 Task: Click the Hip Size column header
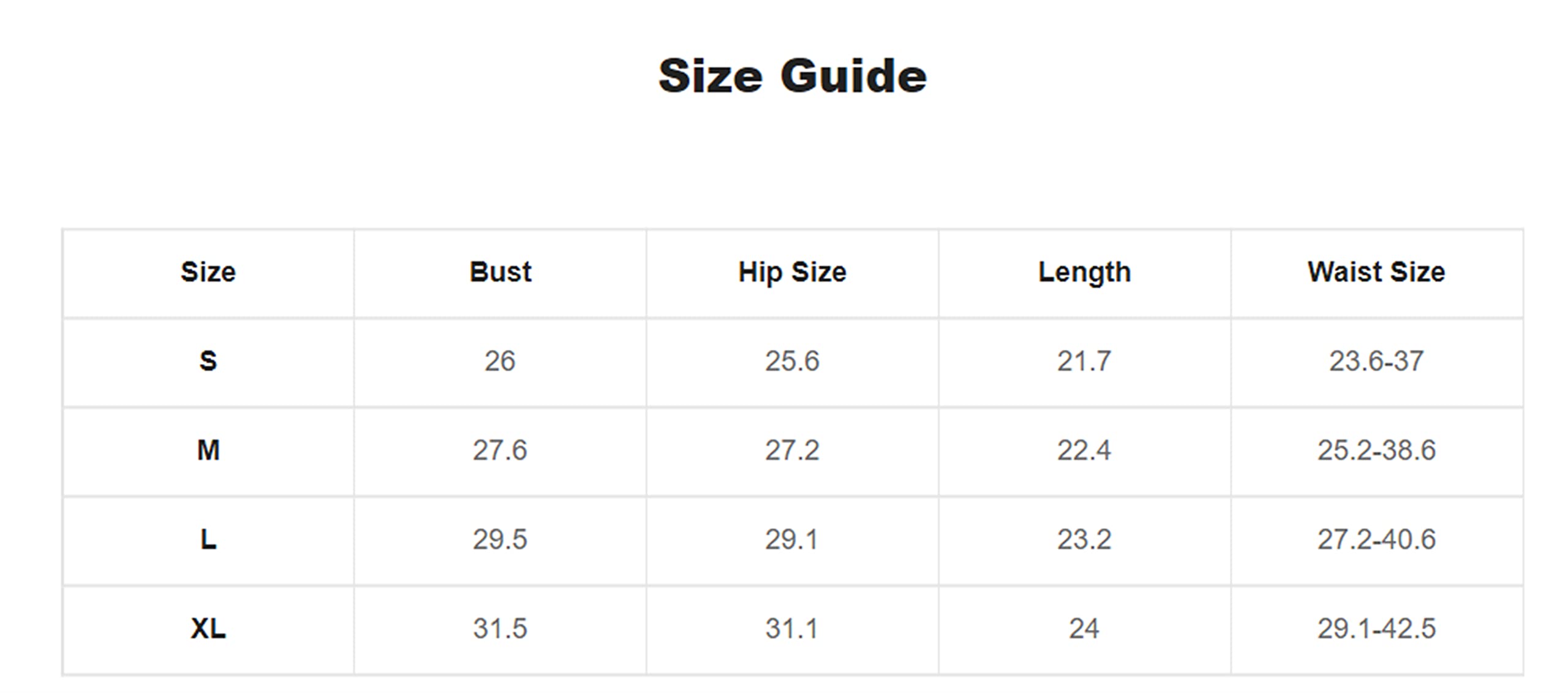tap(792, 272)
